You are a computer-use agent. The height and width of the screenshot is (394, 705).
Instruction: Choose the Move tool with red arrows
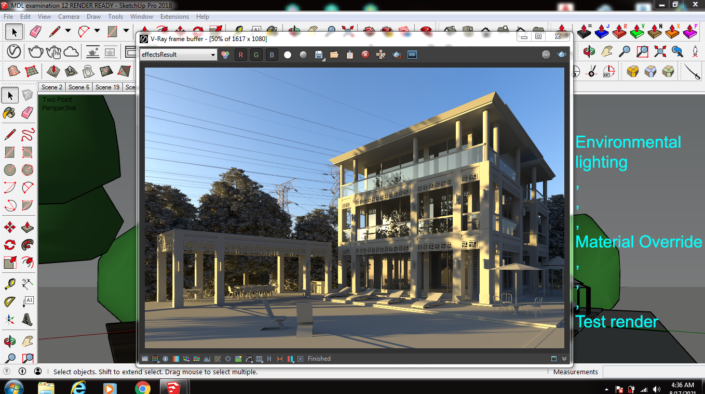(9, 227)
